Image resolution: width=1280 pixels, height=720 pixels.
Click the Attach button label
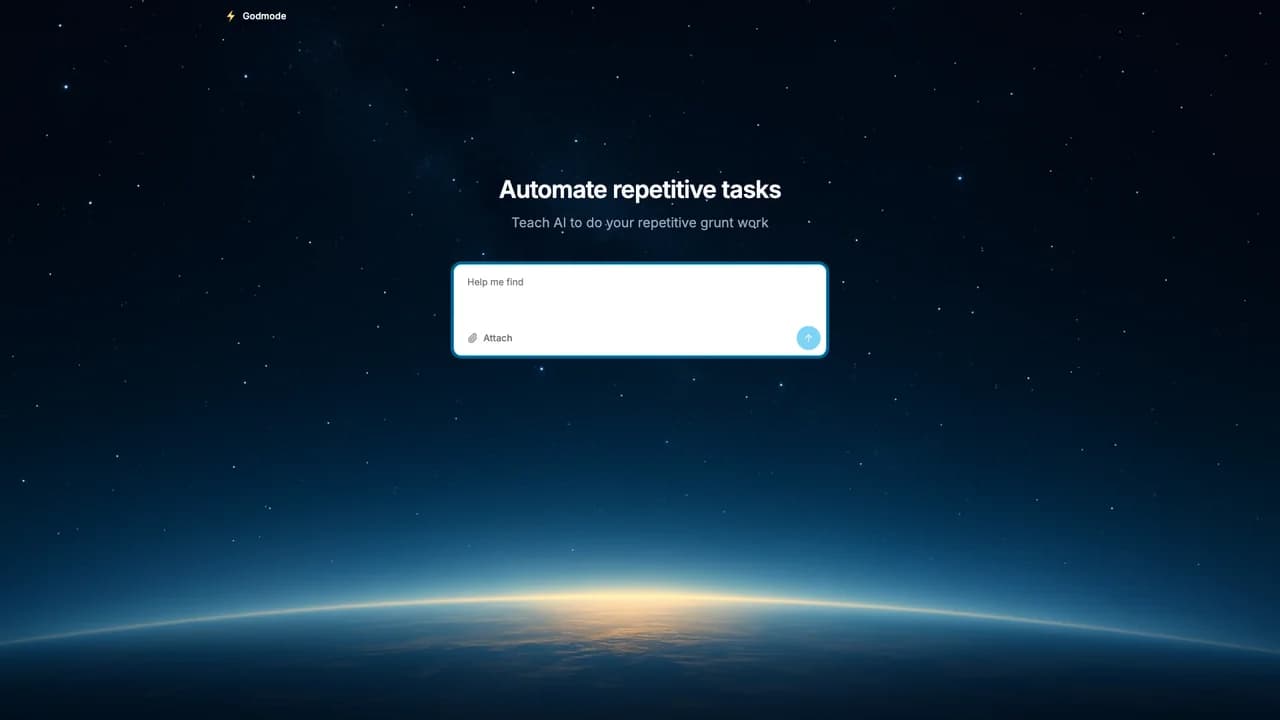[497, 338]
